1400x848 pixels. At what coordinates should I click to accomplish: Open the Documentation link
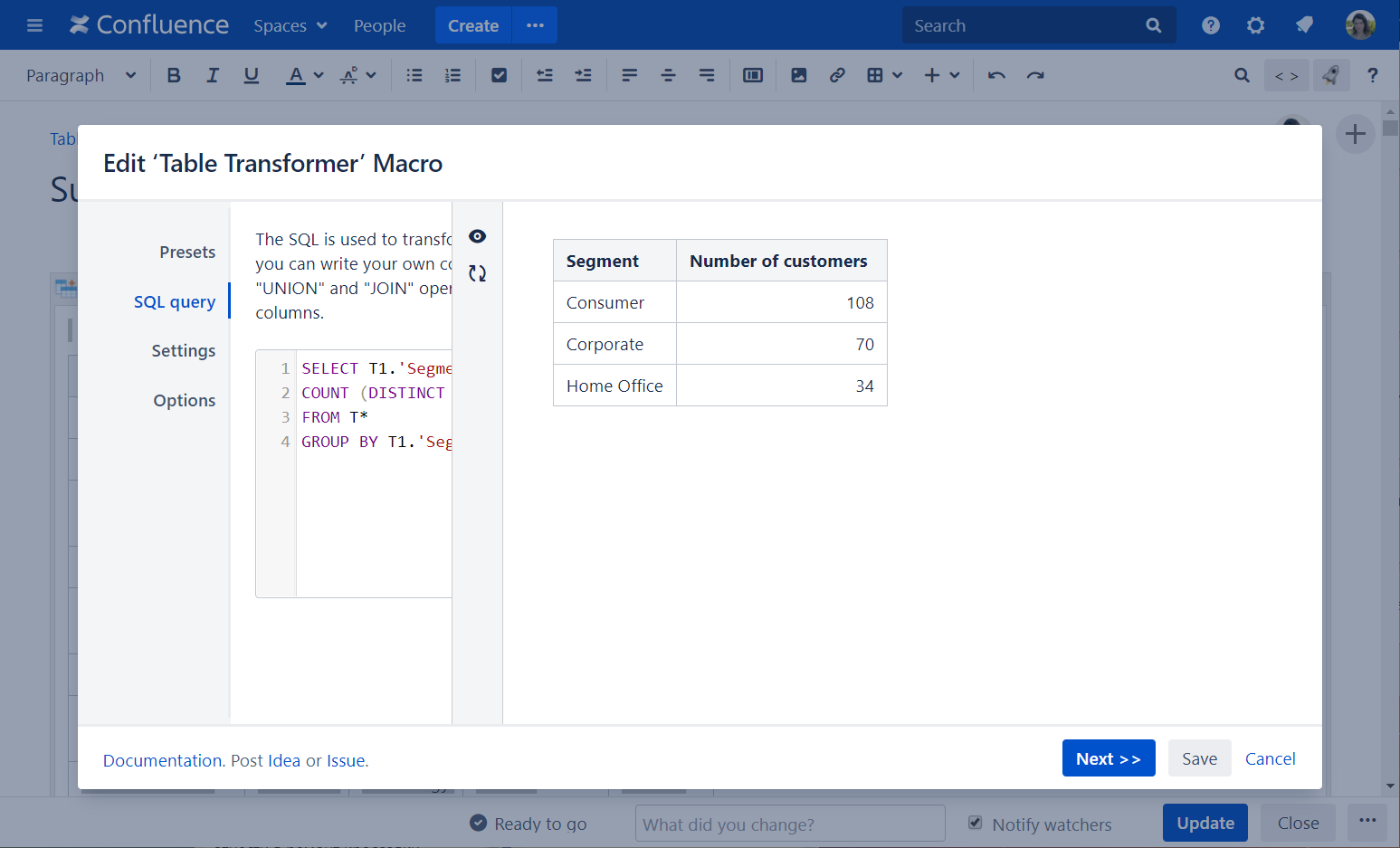click(x=162, y=760)
